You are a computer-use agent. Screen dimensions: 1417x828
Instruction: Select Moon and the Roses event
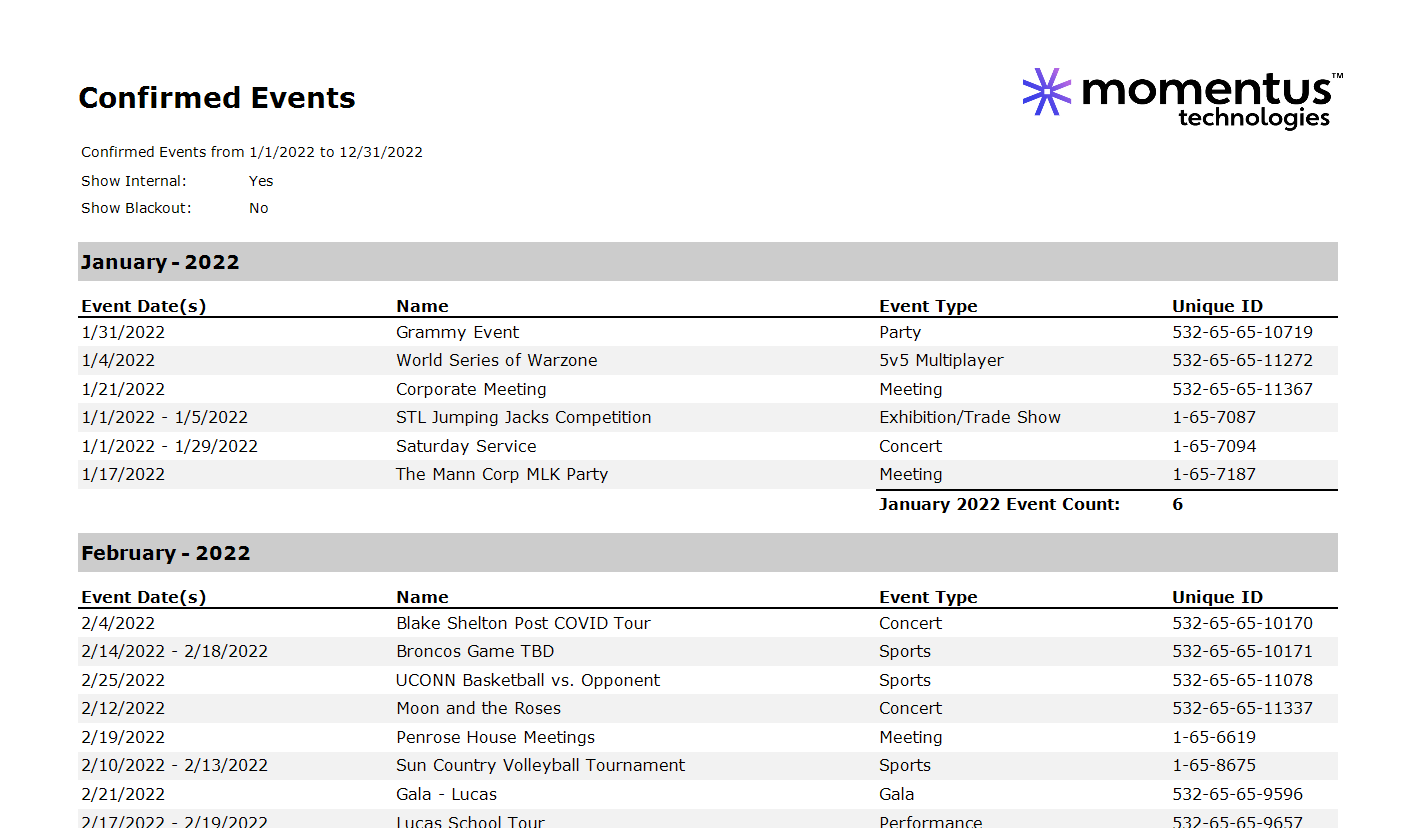479,708
